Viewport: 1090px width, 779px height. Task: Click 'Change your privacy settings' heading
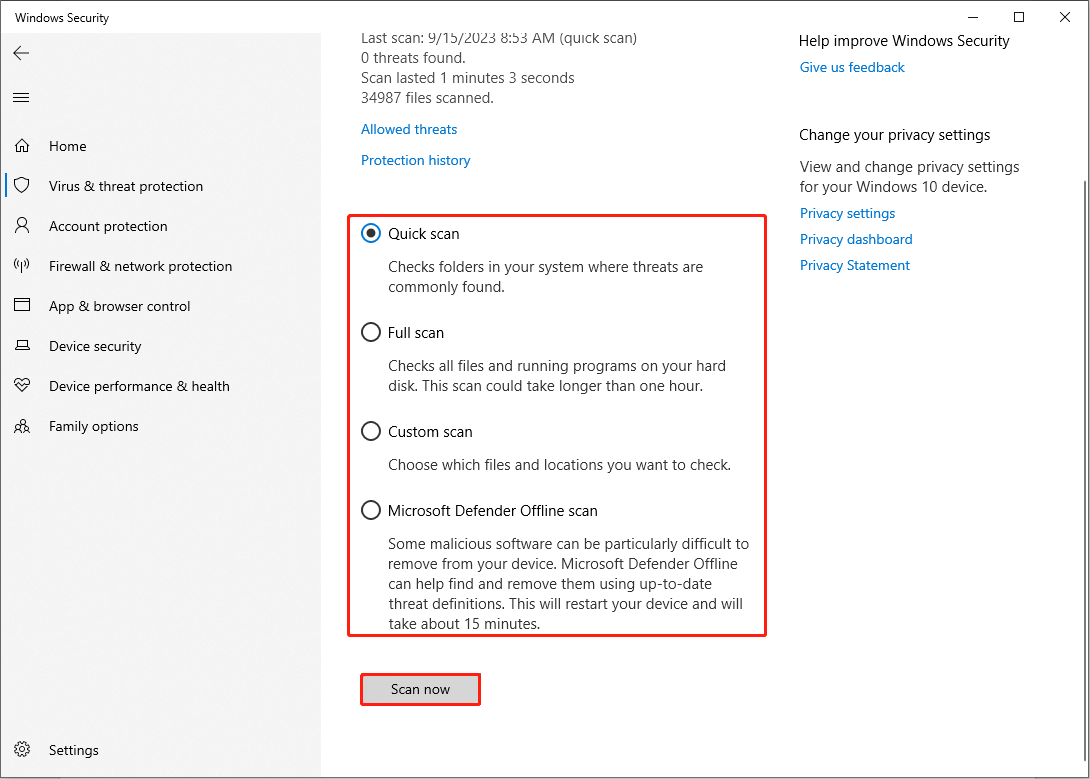(x=894, y=135)
